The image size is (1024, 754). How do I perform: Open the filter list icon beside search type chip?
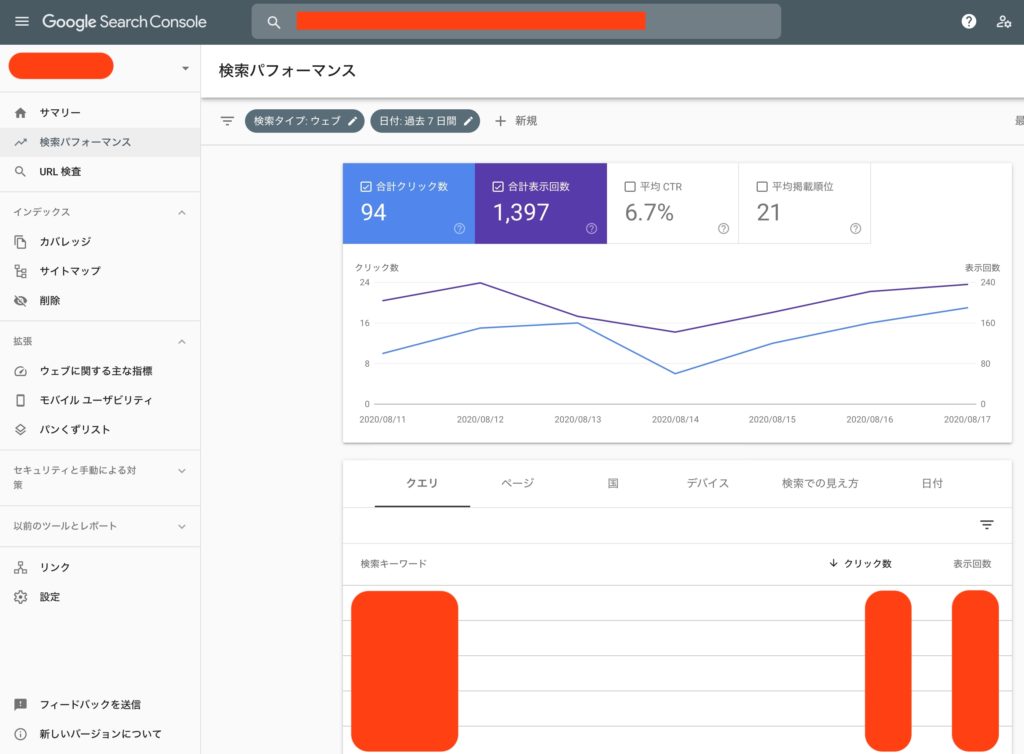pos(227,121)
